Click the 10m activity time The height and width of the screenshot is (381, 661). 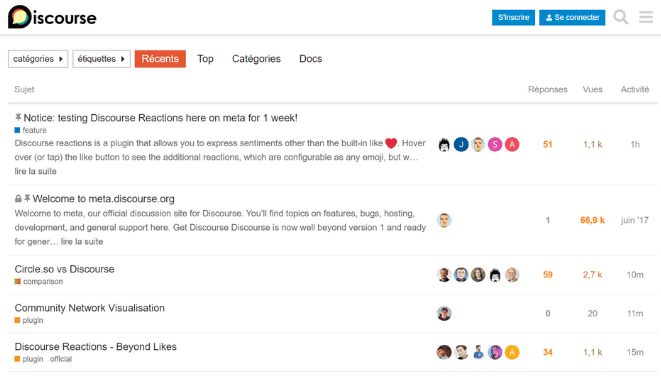(x=635, y=275)
